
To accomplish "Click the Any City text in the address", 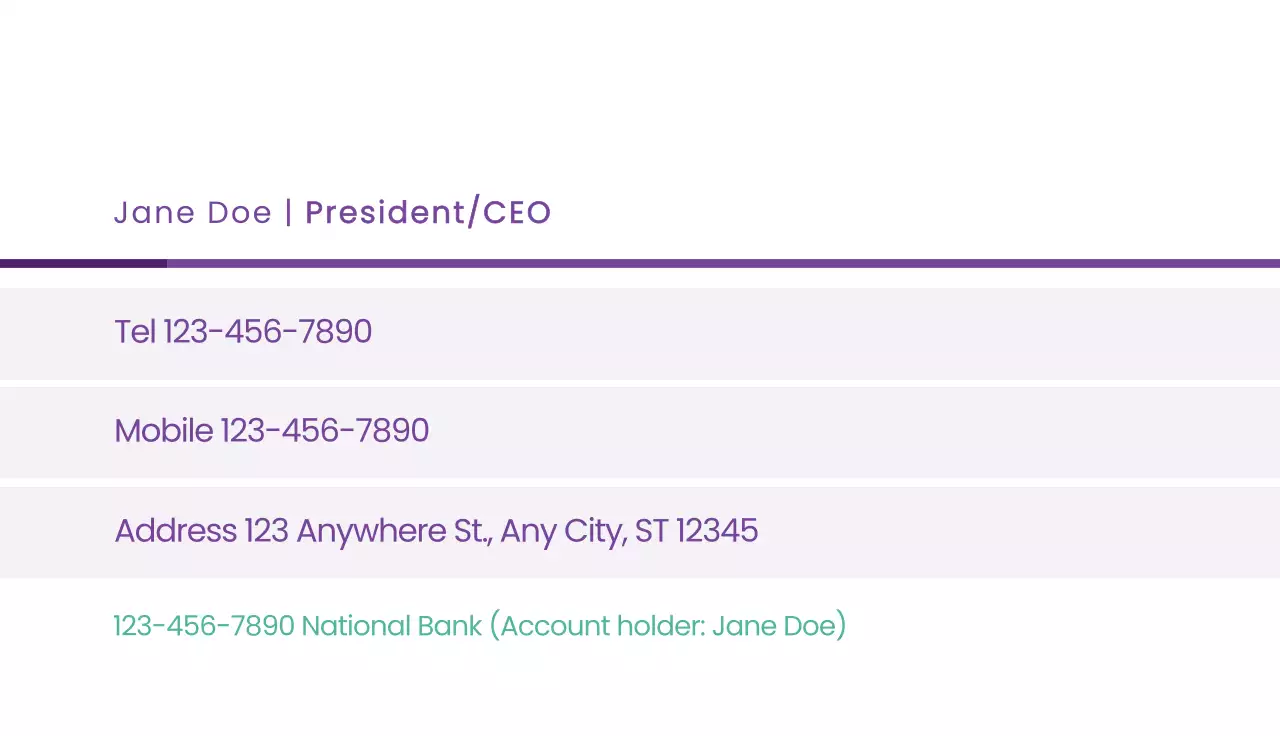I will pos(562,531).
